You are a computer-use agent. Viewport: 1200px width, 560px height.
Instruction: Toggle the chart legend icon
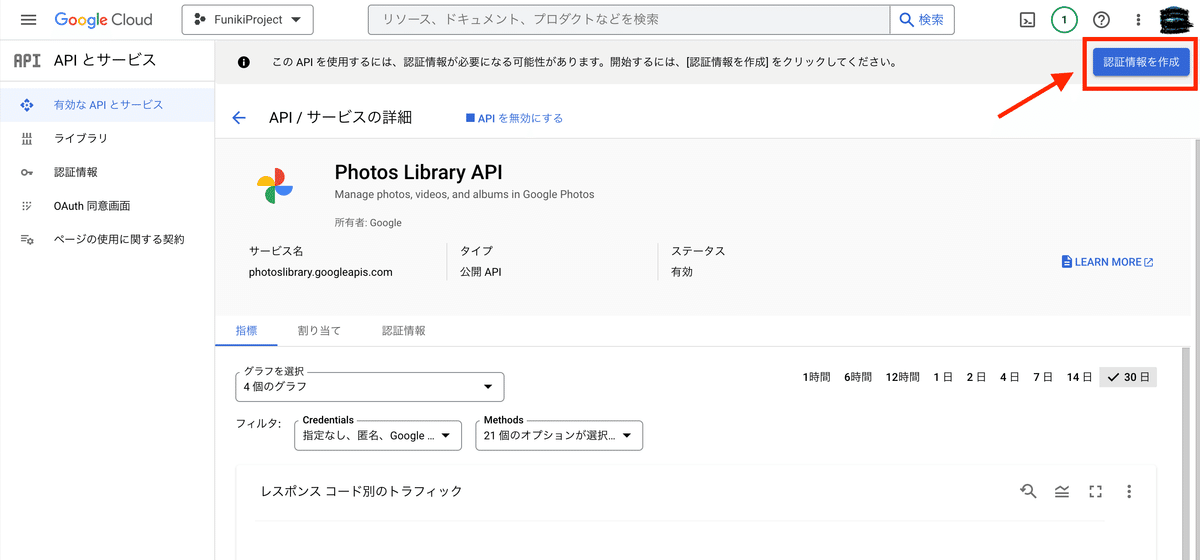click(x=1062, y=491)
